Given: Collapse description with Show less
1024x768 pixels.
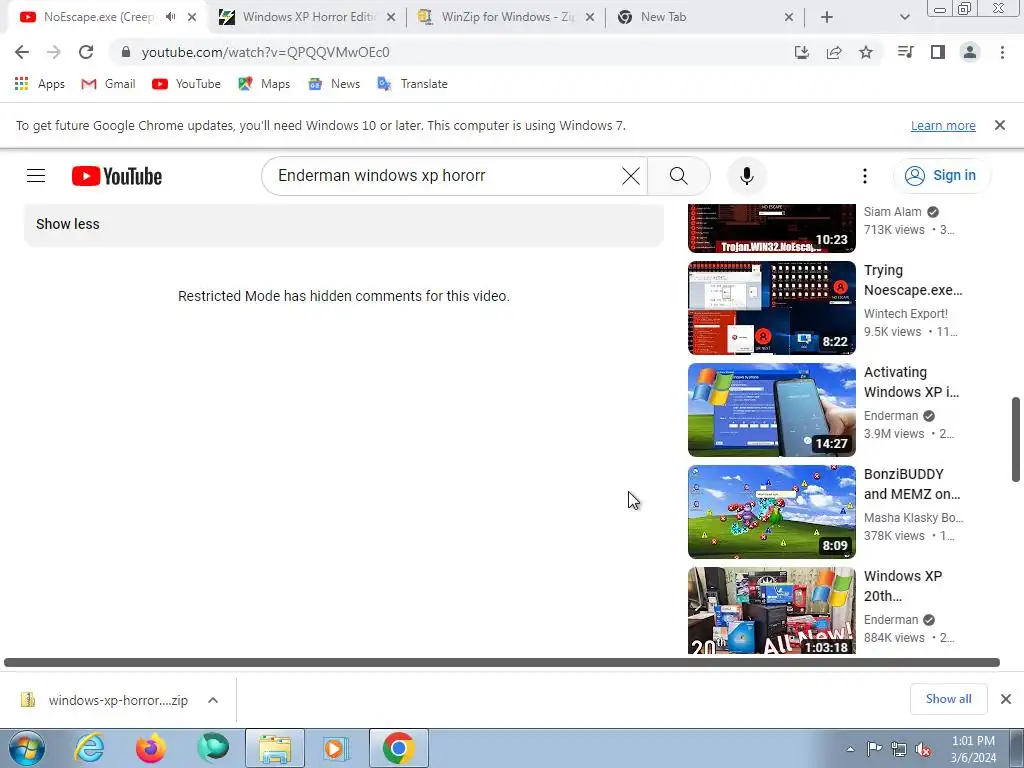Looking at the screenshot, I should tap(68, 224).
